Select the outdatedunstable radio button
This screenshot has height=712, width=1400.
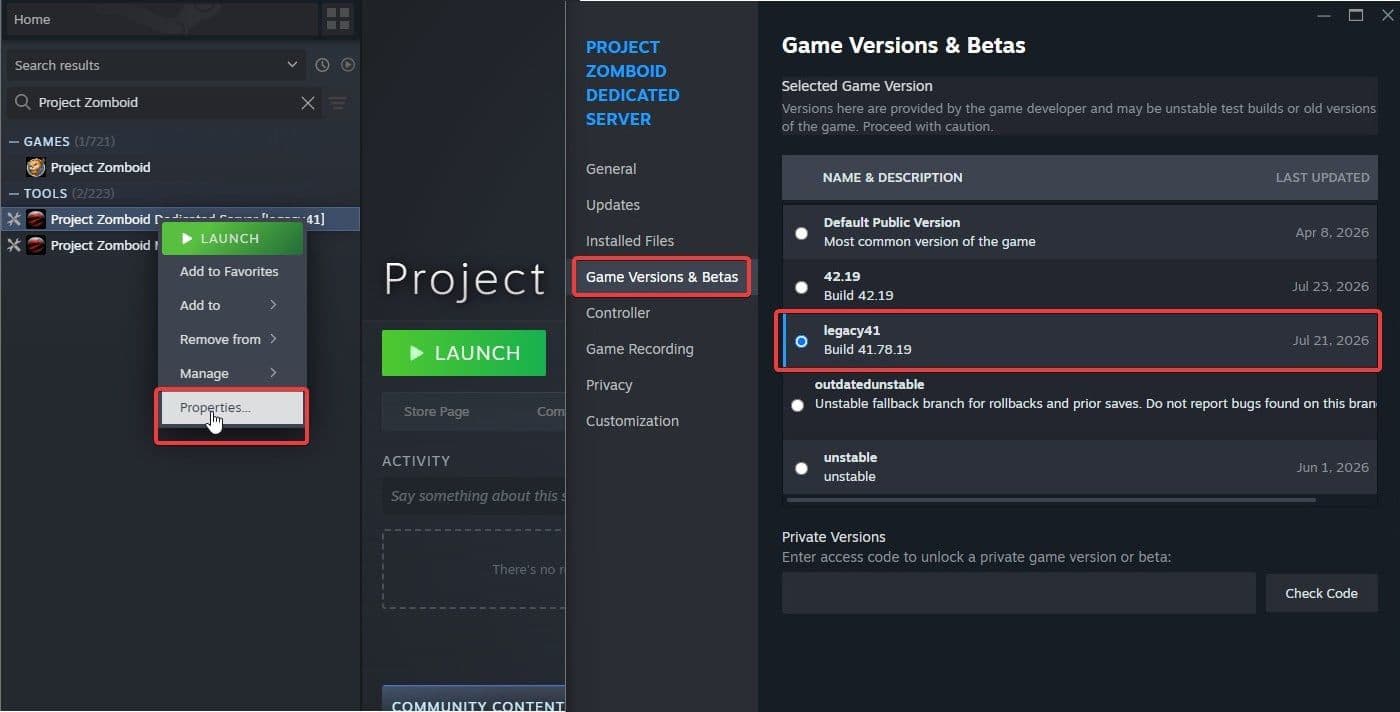pyautogui.click(x=797, y=405)
